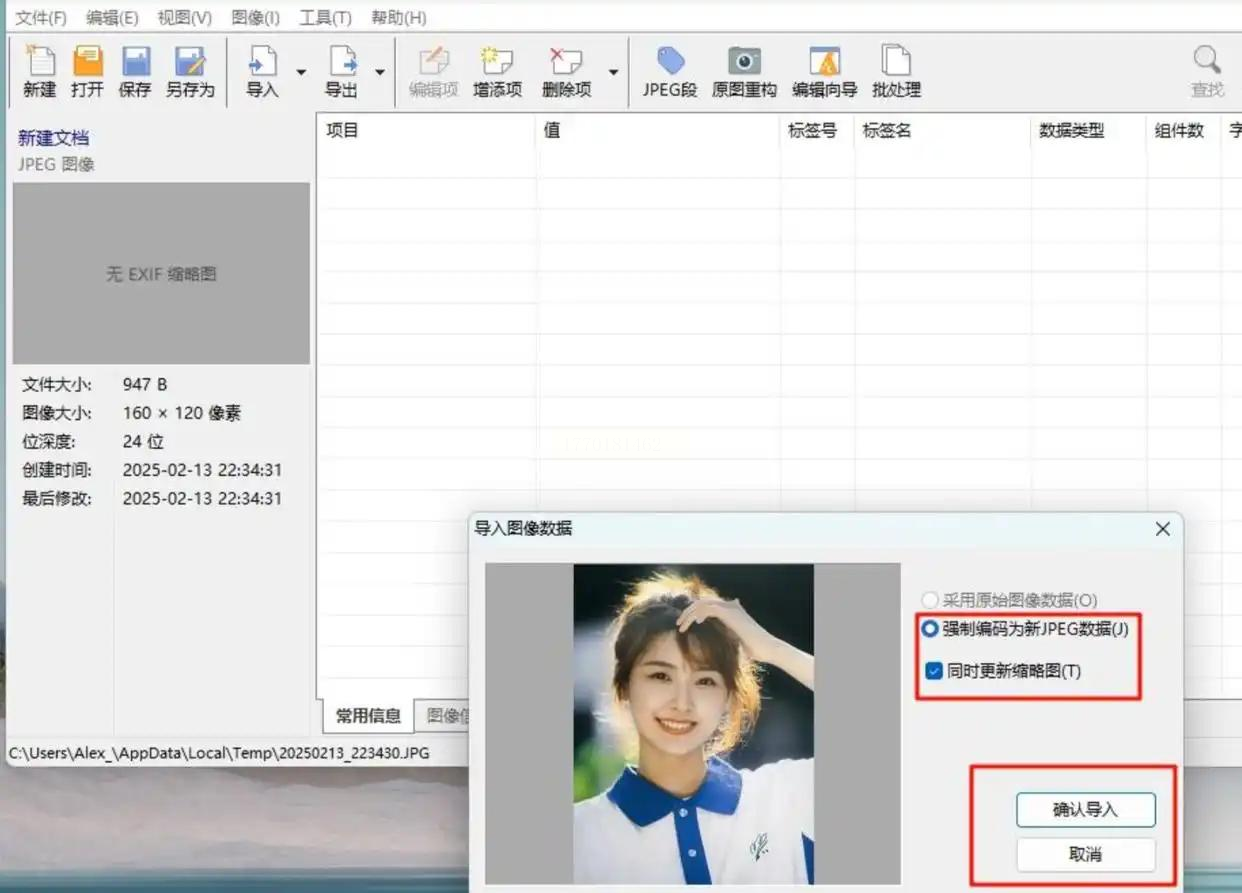This screenshot has width=1242, height=893.
Task: Click the 标签号 column header
Action: [817, 130]
